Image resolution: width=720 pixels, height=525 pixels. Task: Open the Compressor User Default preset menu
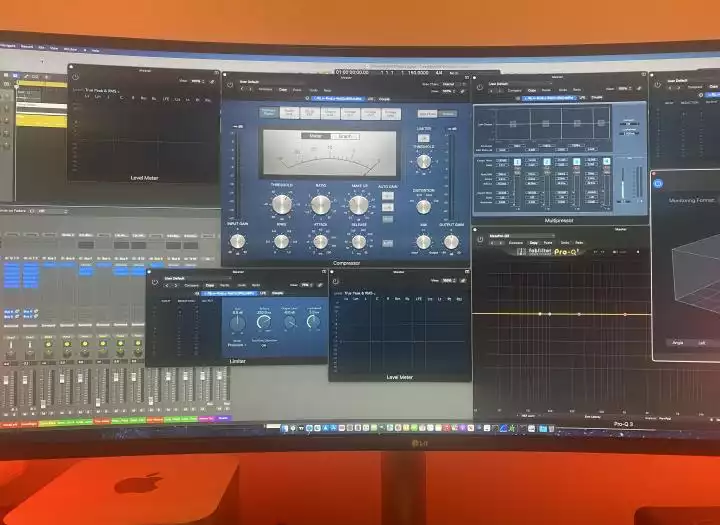272,82
